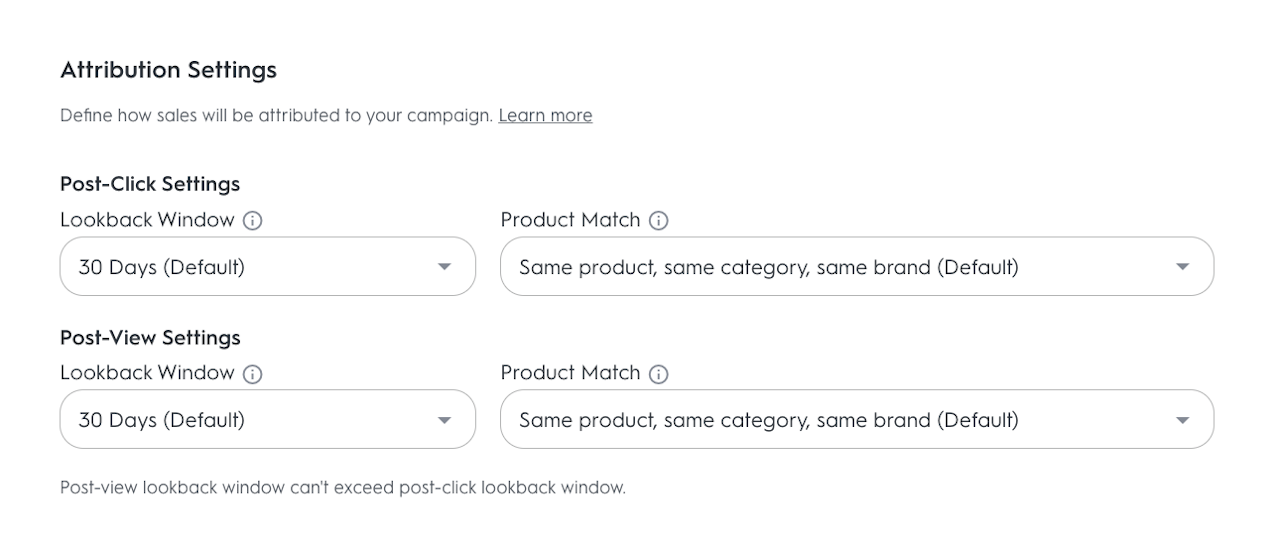Click caret arrow of Post-View Product Match dropdown

click(1183, 420)
